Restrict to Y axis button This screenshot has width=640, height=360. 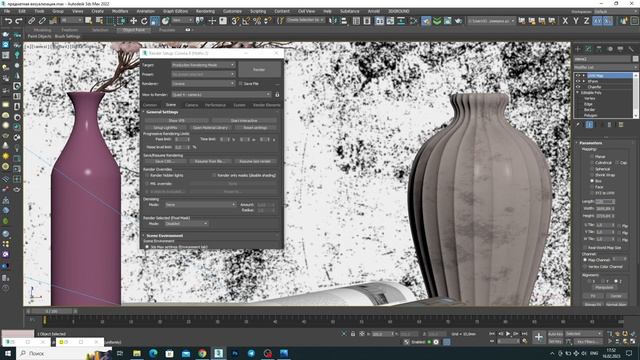coord(576,21)
